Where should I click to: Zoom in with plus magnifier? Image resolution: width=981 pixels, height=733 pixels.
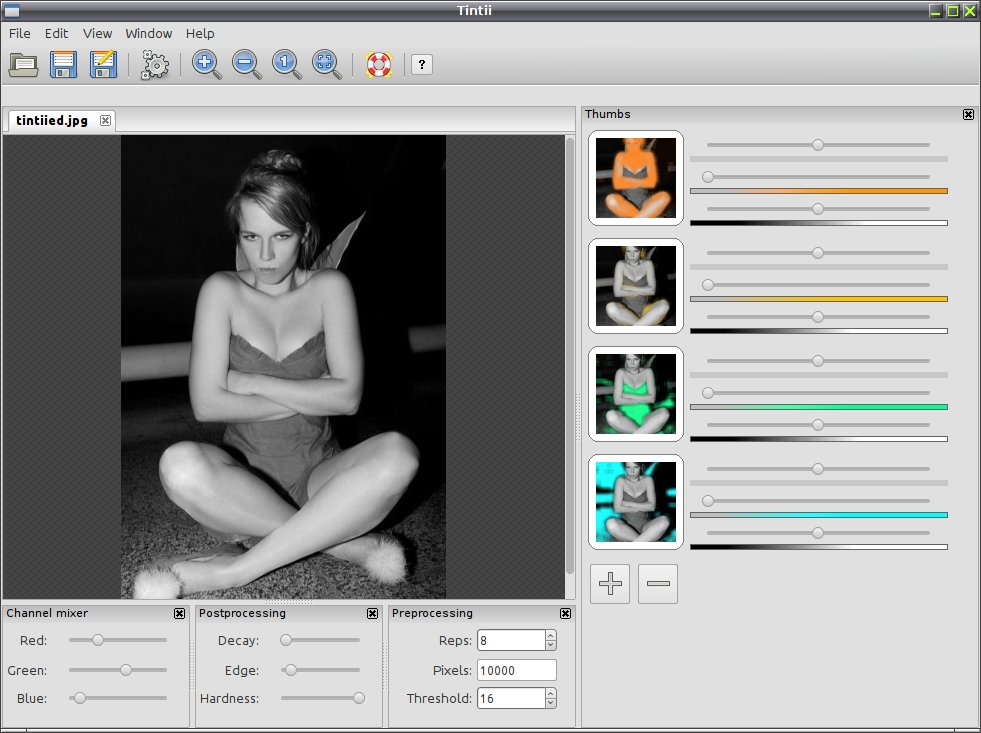coord(206,64)
